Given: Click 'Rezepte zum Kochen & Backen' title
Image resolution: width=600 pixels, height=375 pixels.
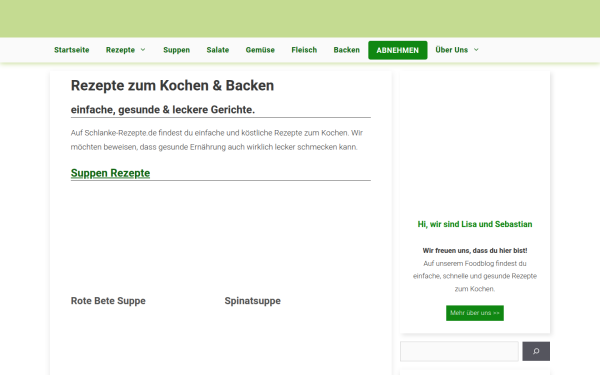Looking at the screenshot, I should click(172, 86).
